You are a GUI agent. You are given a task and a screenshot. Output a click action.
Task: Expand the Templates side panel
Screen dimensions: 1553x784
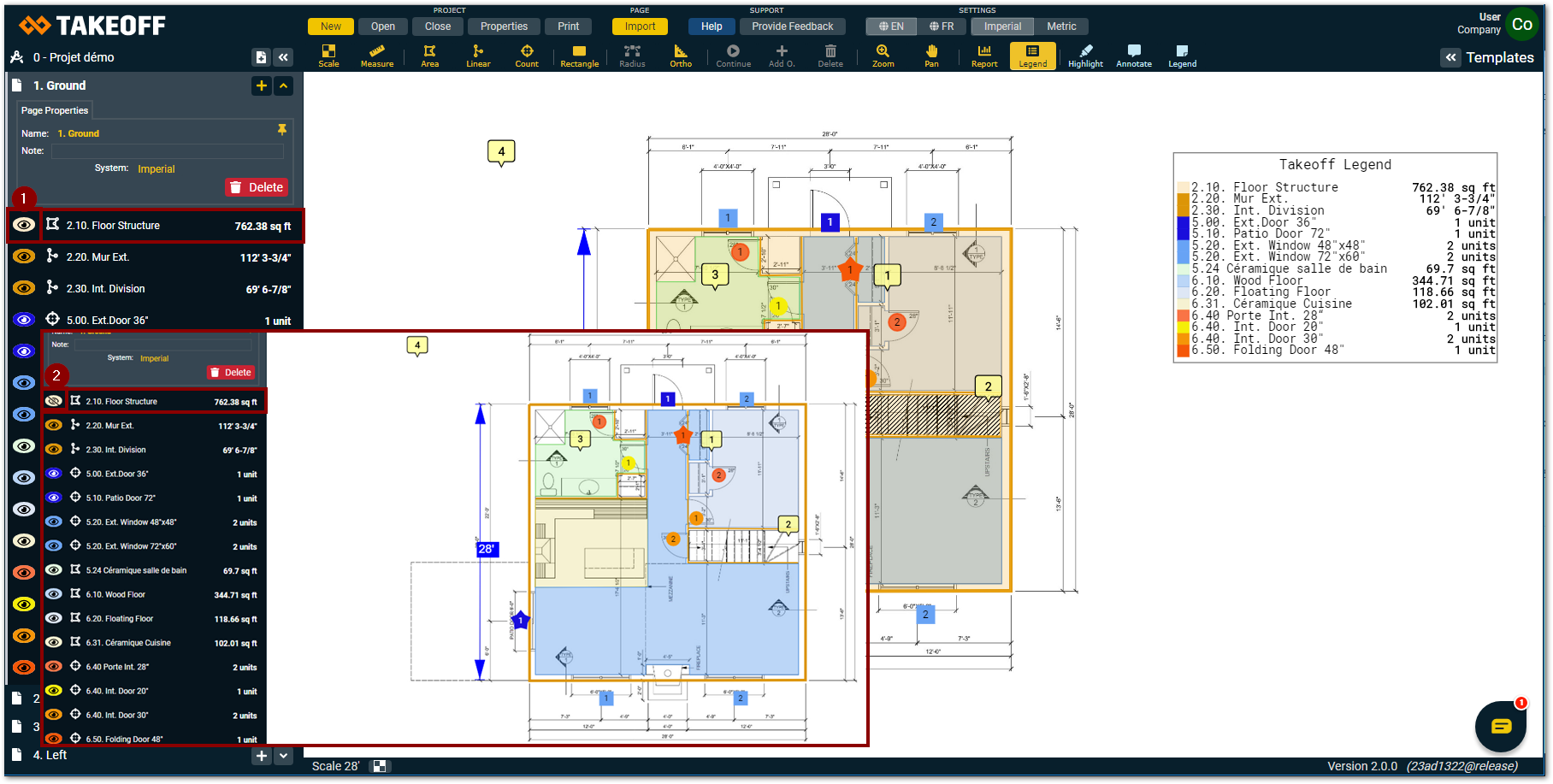[1451, 57]
